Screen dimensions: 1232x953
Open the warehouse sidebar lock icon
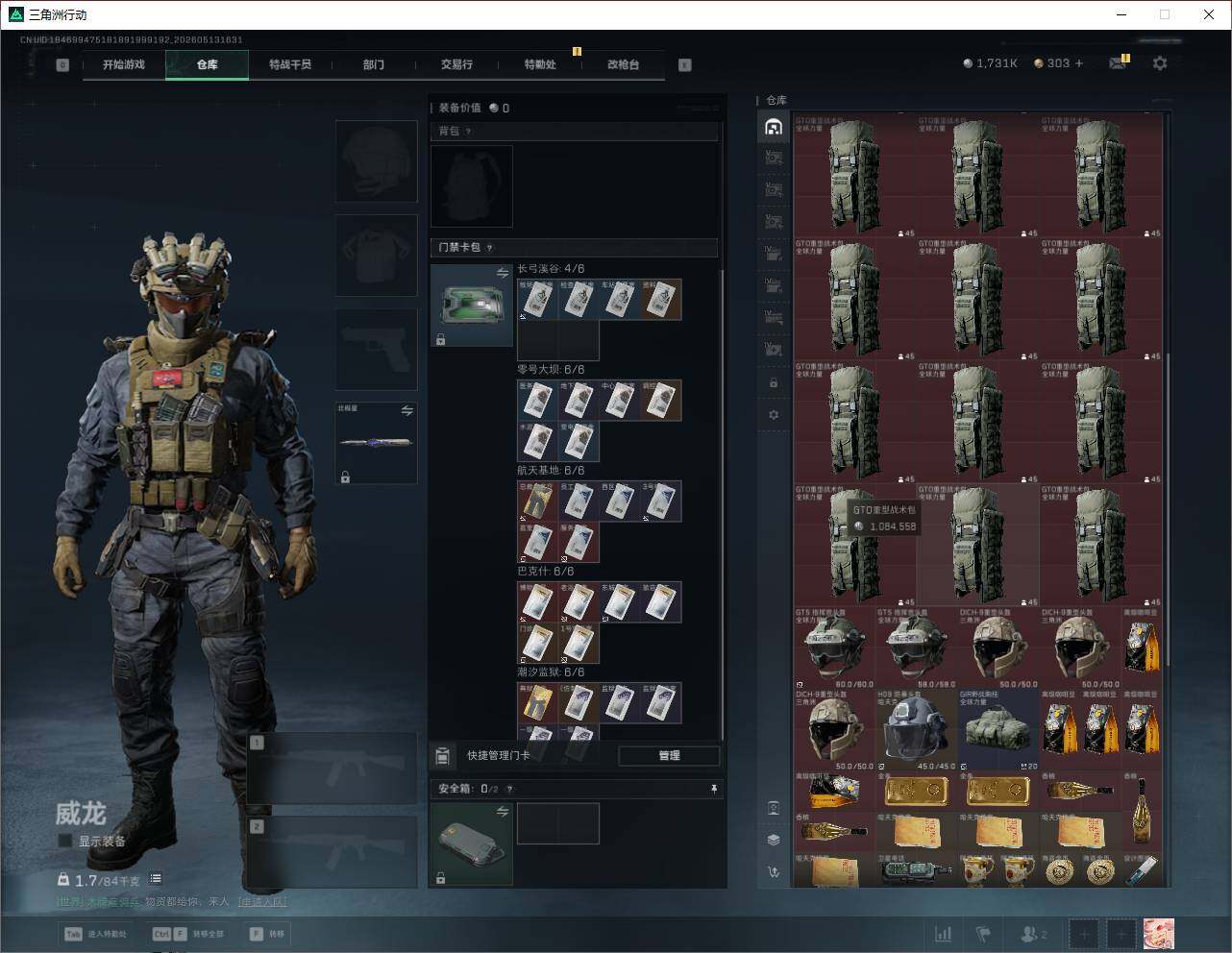pyautogui.click(x=774, y=383)
